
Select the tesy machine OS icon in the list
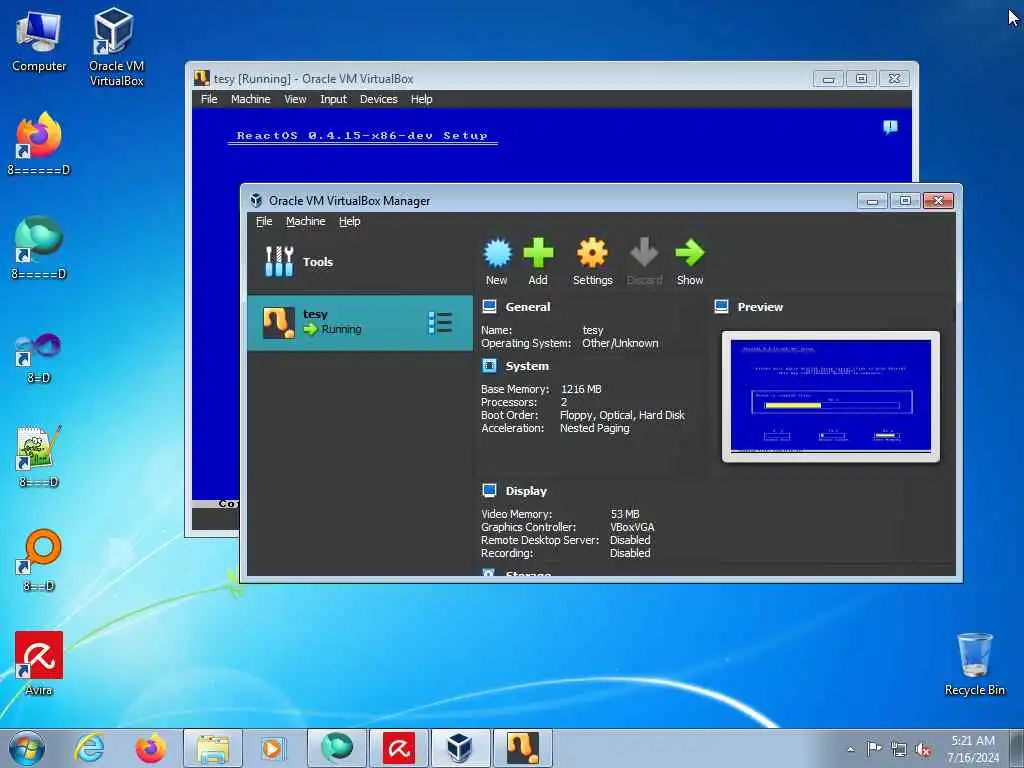pos(279,323)
